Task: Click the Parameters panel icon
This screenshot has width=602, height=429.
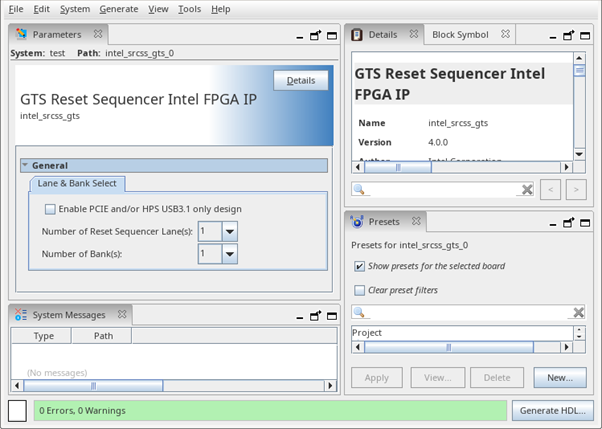Action: tap(21, 34)
